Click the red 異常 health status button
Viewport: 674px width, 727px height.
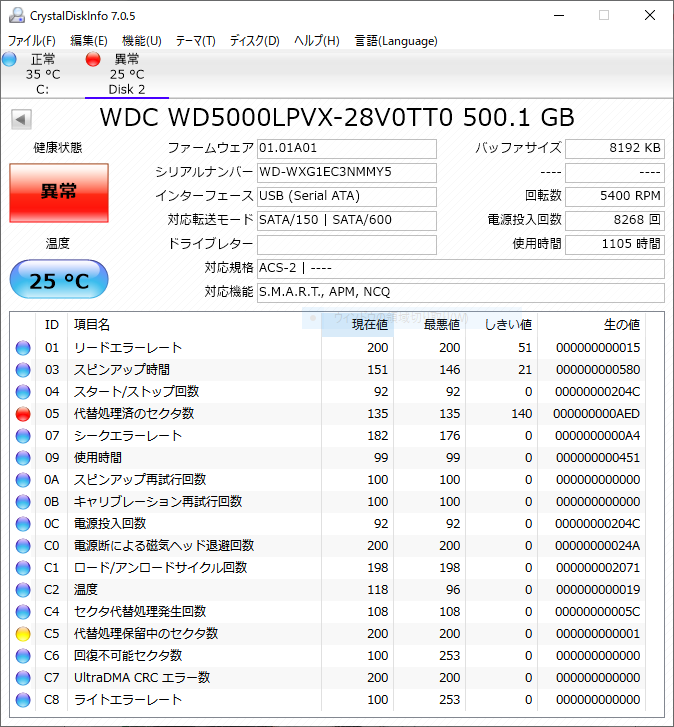[x=59, y=192]
